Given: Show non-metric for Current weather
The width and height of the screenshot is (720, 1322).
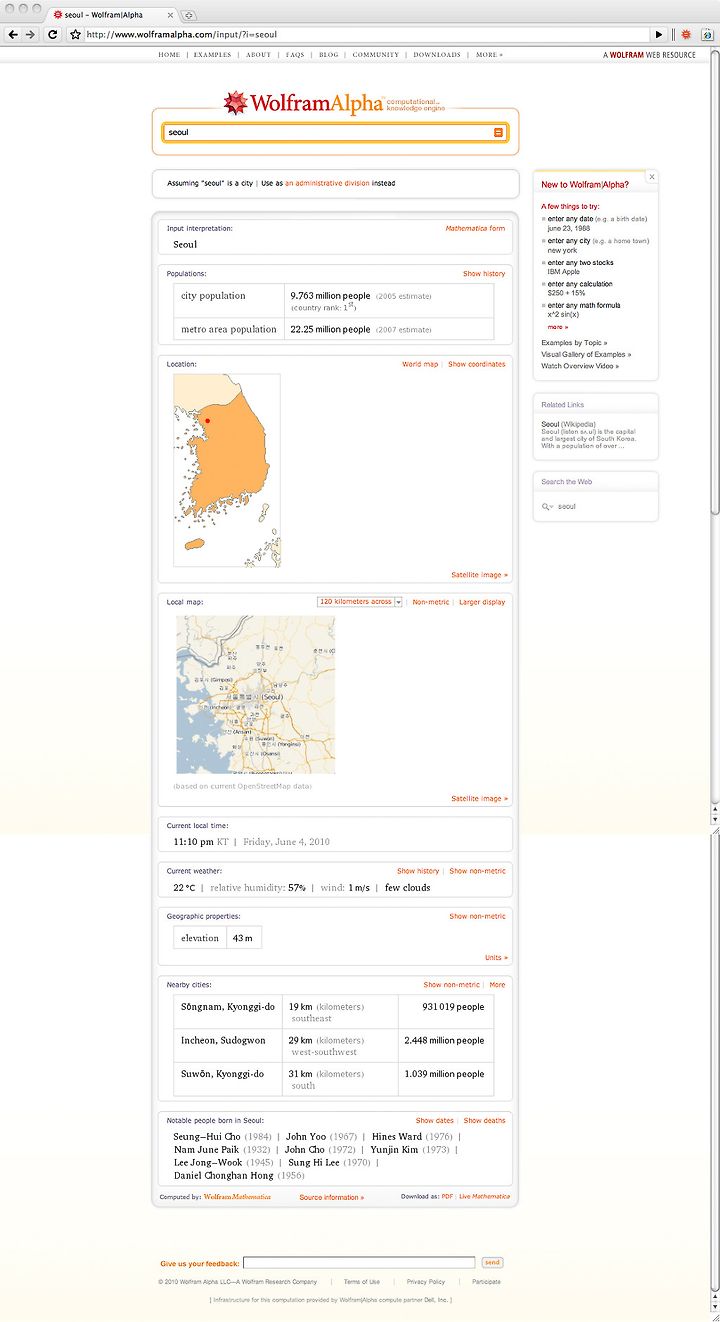Looking at the screenshot, I should [477, 872].
